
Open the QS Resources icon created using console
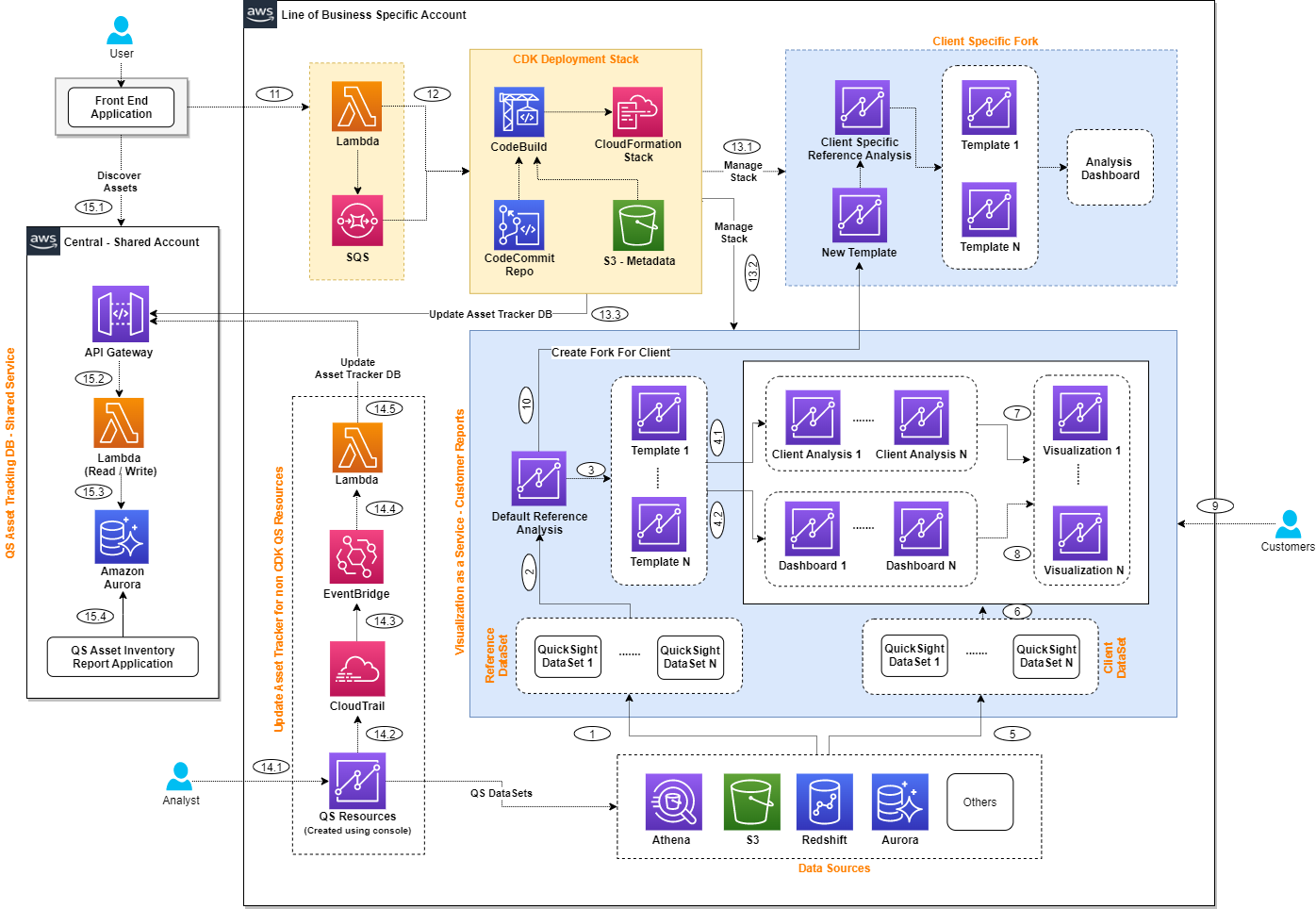coord(357,782)
